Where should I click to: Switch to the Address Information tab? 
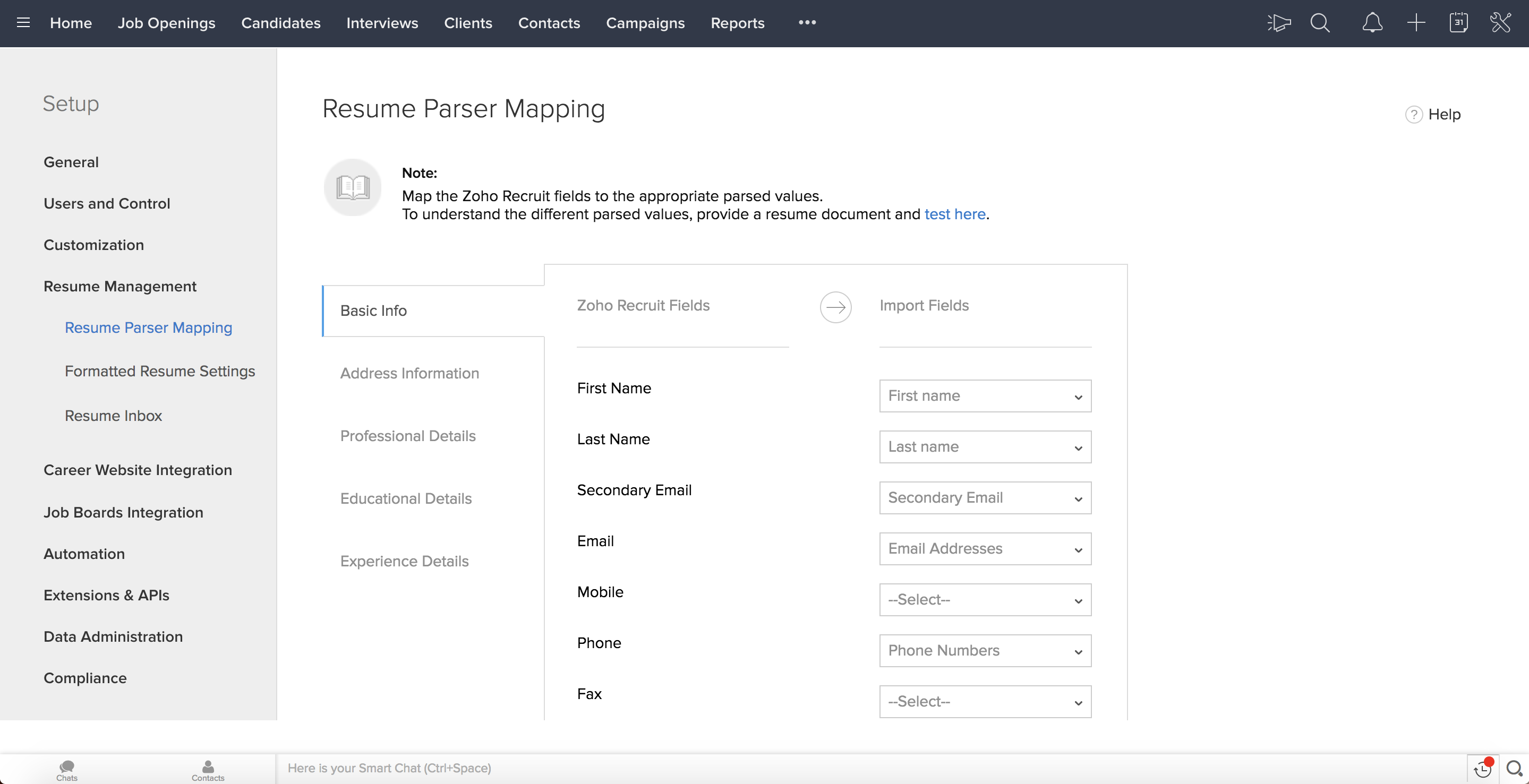[x=409, y=373]
